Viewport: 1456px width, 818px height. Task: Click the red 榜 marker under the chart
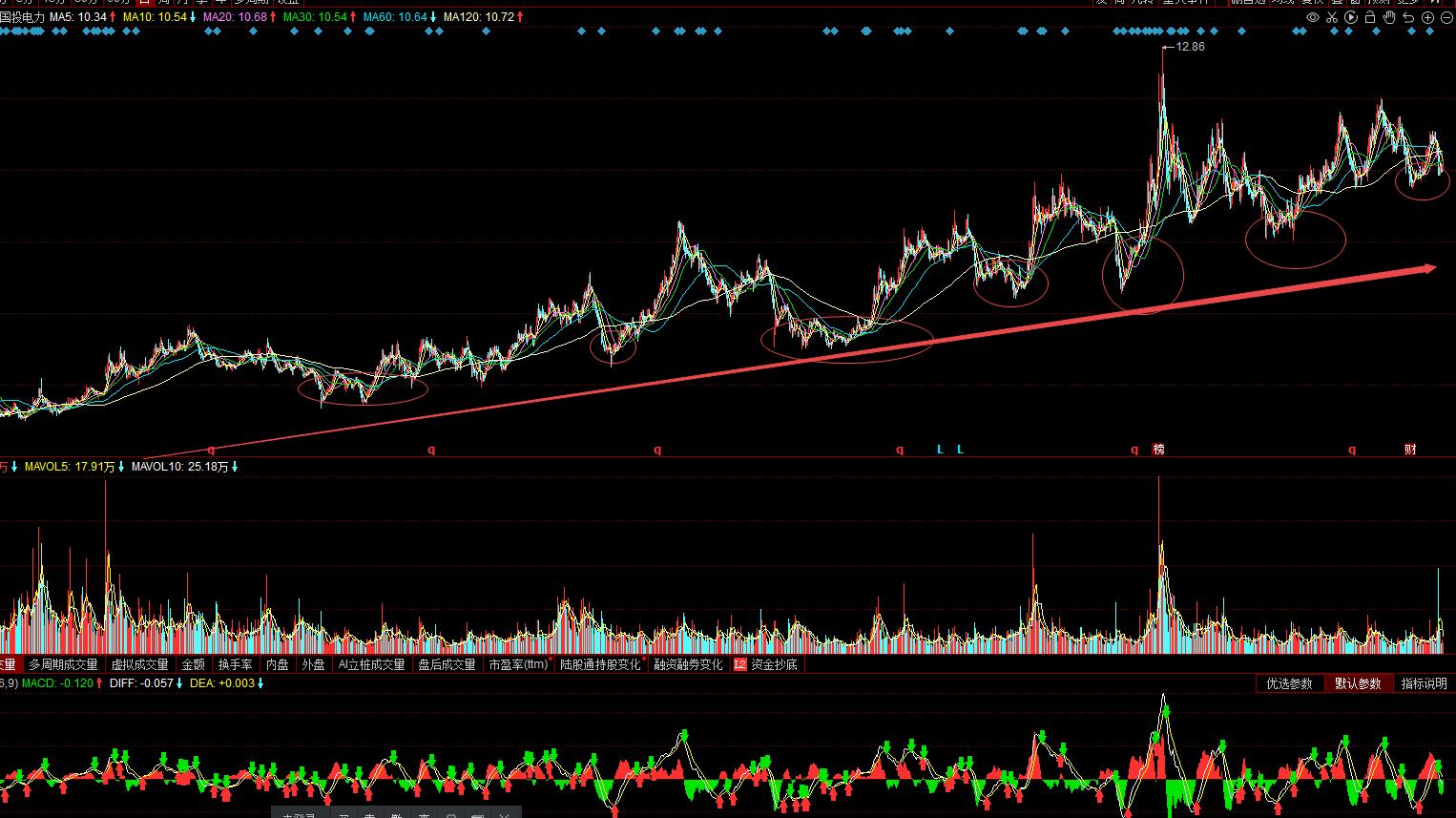1158,450
